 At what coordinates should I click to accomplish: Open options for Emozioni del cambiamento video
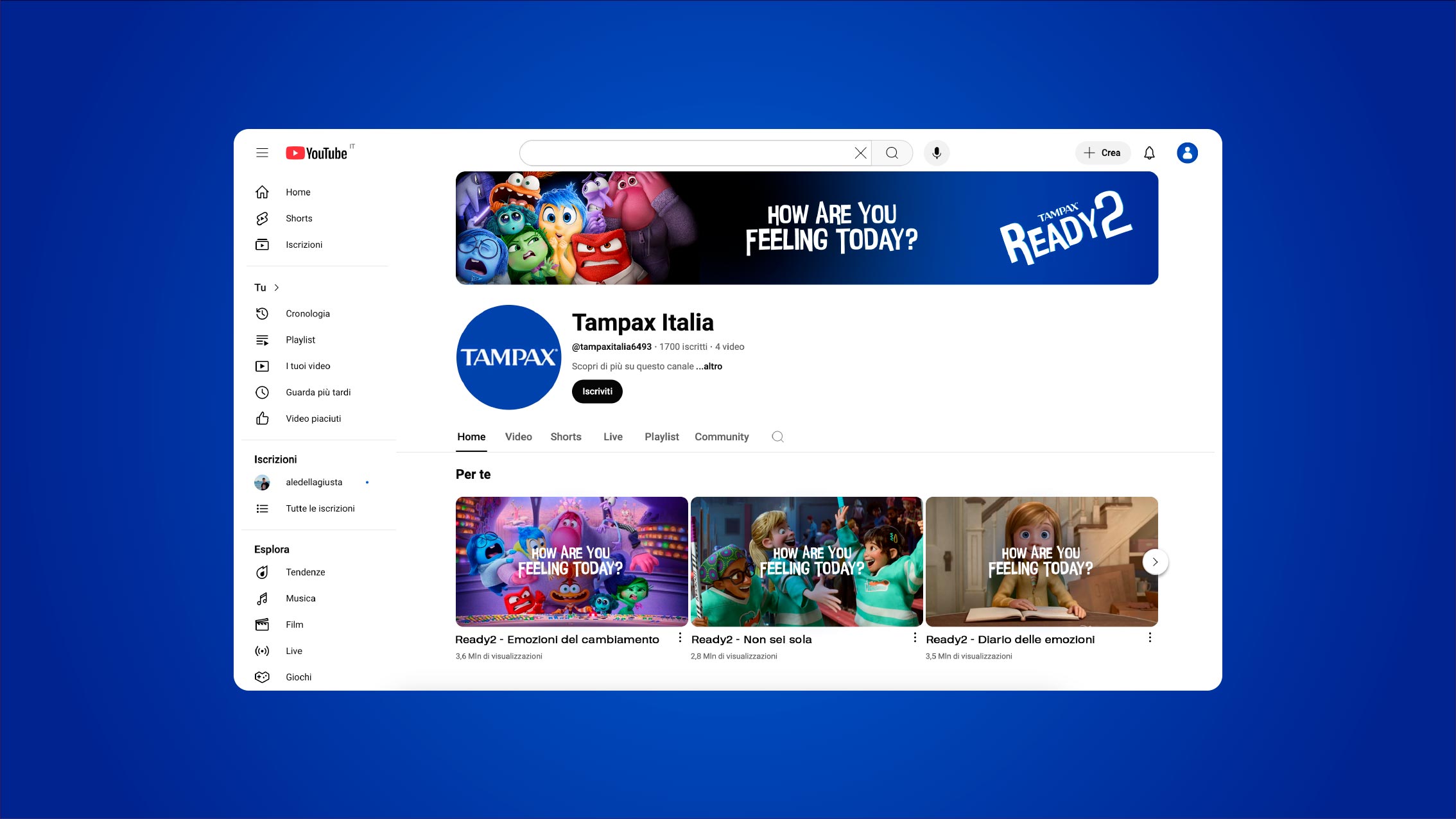click(x=680, y=637)
